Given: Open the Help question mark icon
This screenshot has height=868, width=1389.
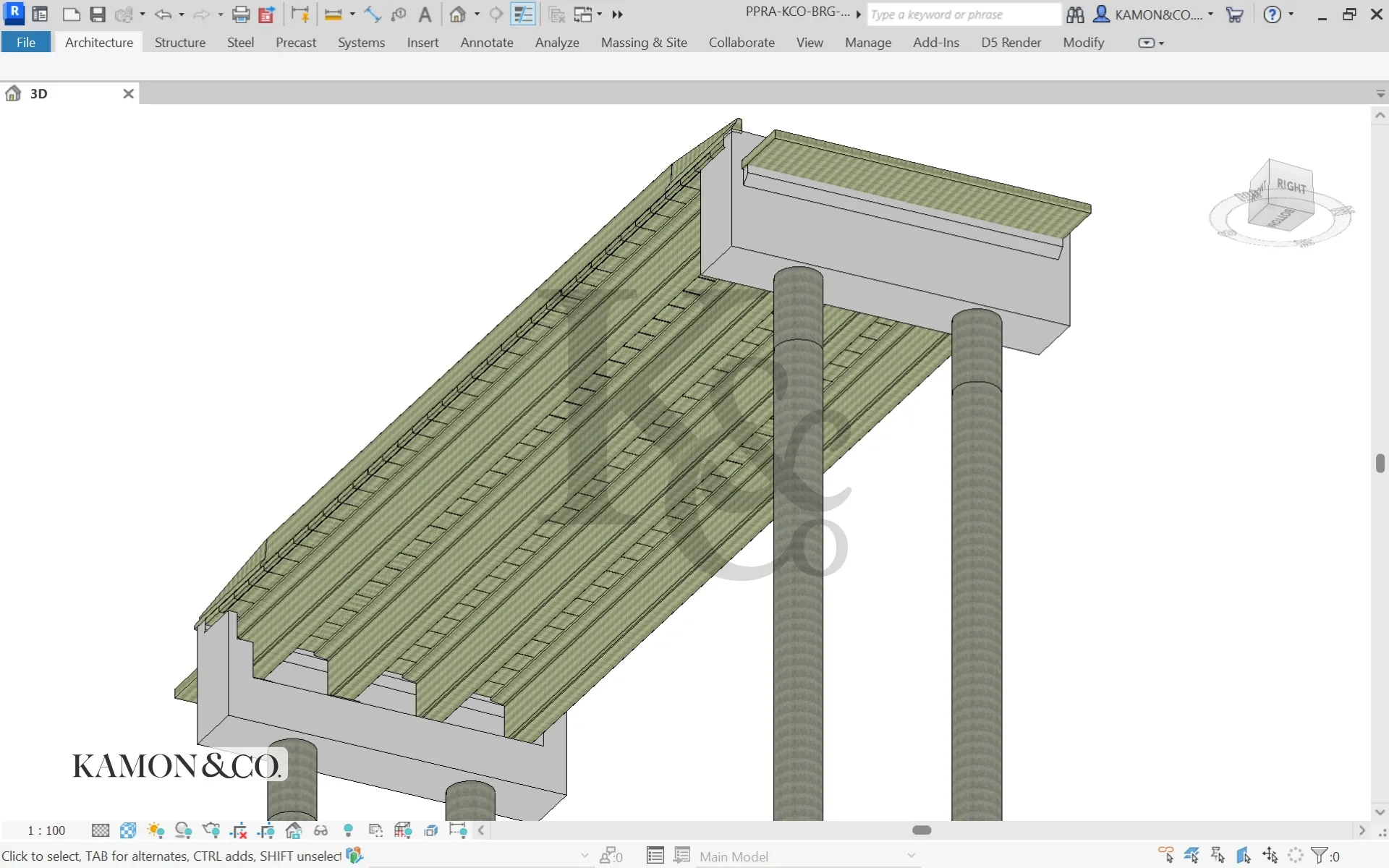Looking at the screenshot, I should [x=1273, y=14].
